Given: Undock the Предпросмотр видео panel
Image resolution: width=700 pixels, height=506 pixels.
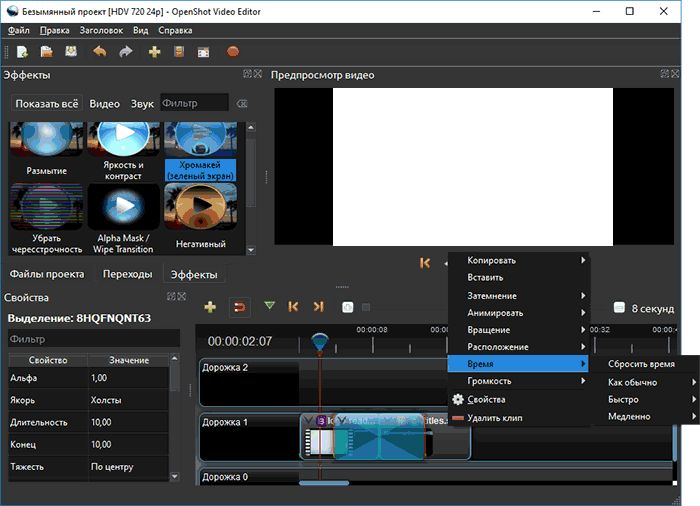Looking at the screenshot, I should point(665,74).
